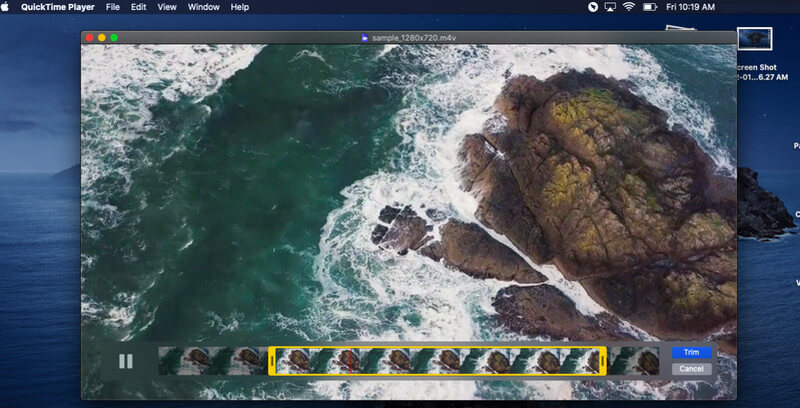Image resolution: width=800 pixels, height=408 pixels.
Task: Select the right yellow trim handle
Action: click(603, 361)
